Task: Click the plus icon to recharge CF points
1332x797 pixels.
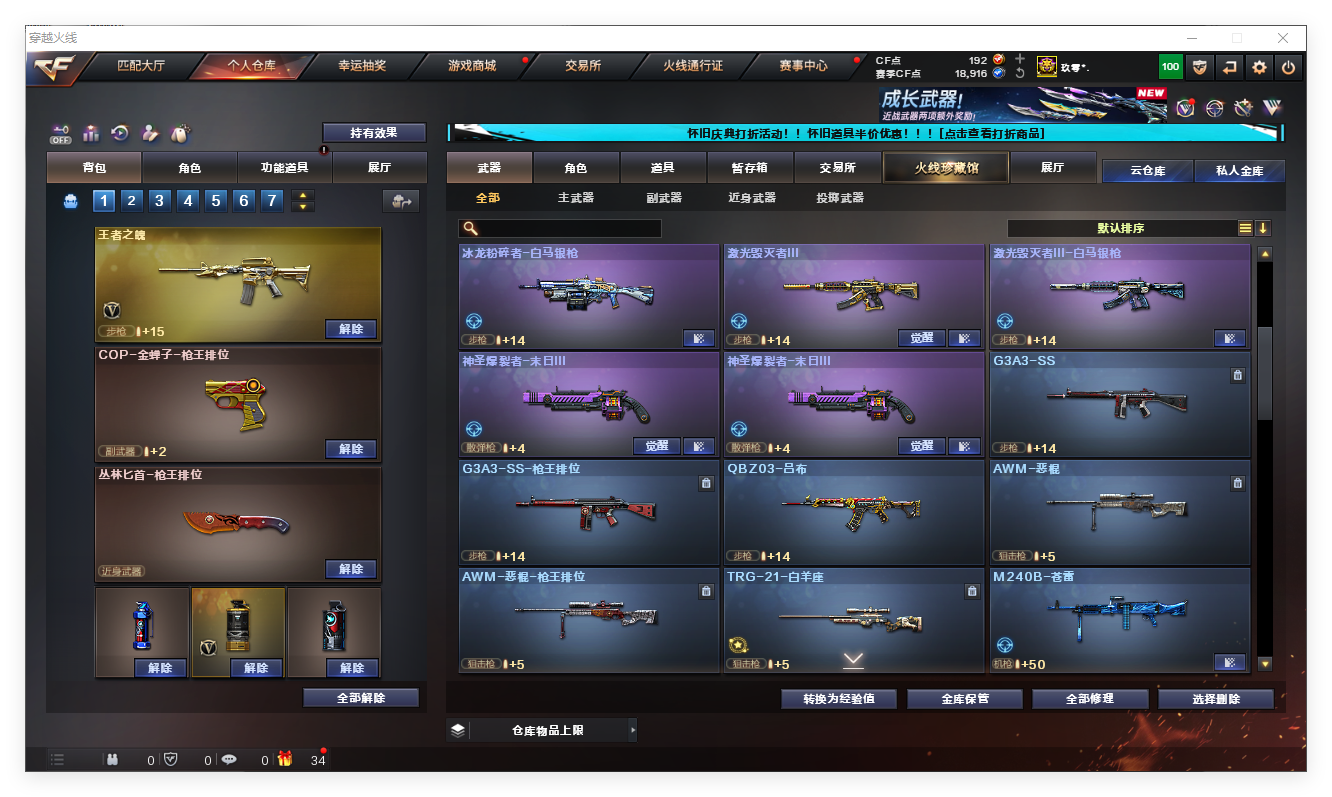Action: point(1019,59)
